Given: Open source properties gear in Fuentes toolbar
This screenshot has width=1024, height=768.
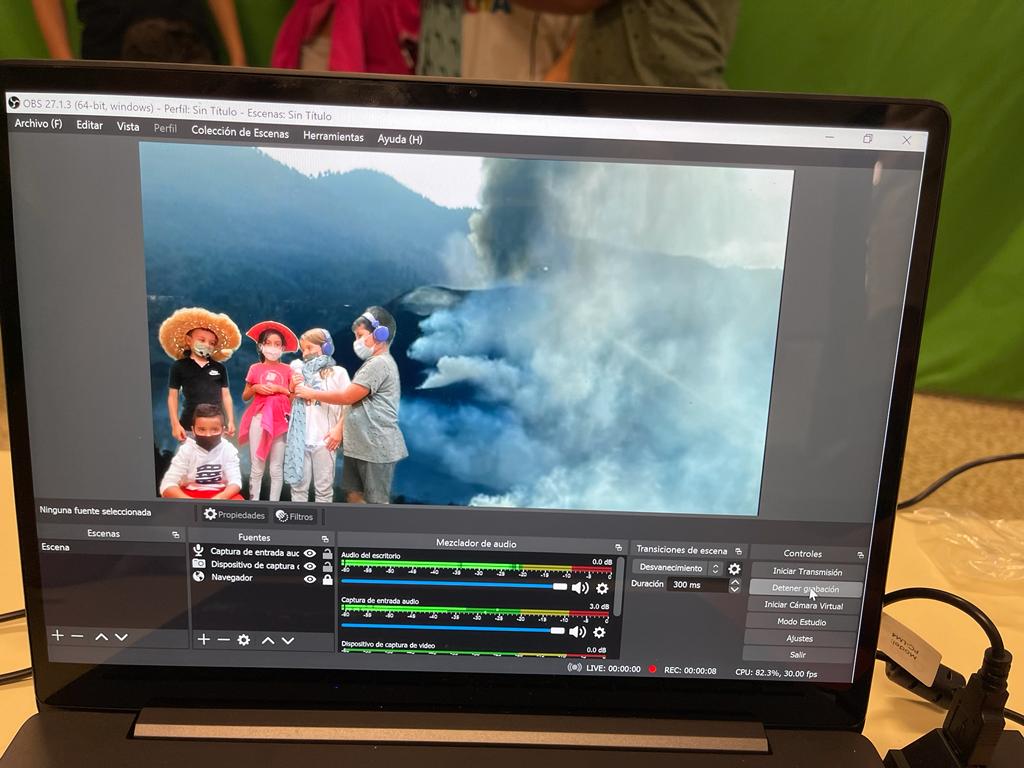Looking at the screenshot, I should click(x=243, y=640).
